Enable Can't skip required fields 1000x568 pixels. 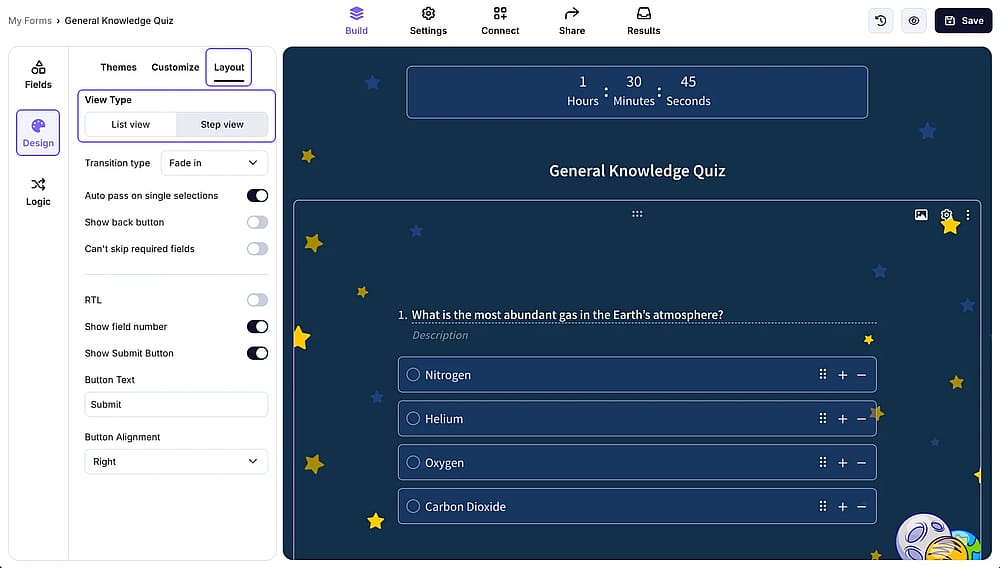pos(257,249)
